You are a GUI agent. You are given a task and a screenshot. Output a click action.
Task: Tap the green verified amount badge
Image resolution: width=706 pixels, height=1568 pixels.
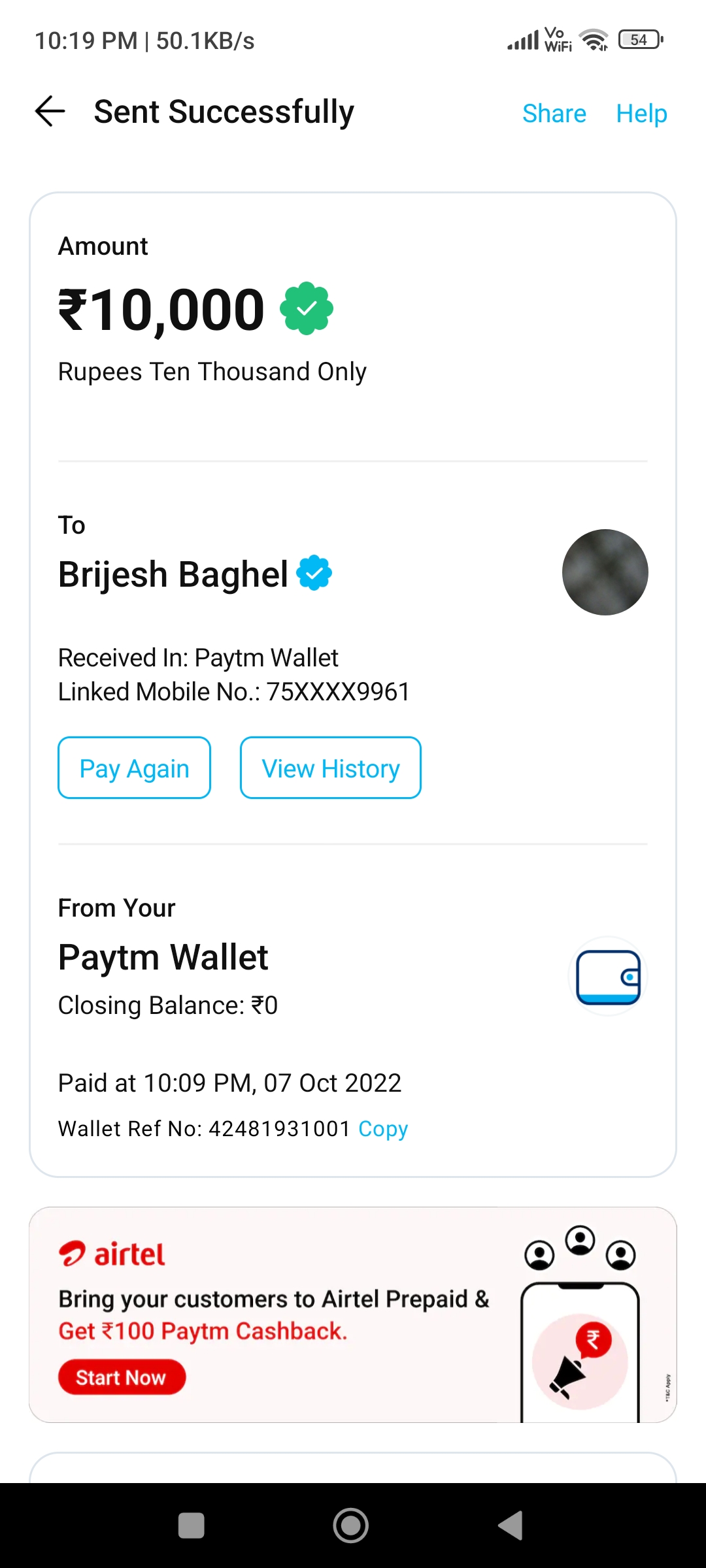[x=307, y=308]
